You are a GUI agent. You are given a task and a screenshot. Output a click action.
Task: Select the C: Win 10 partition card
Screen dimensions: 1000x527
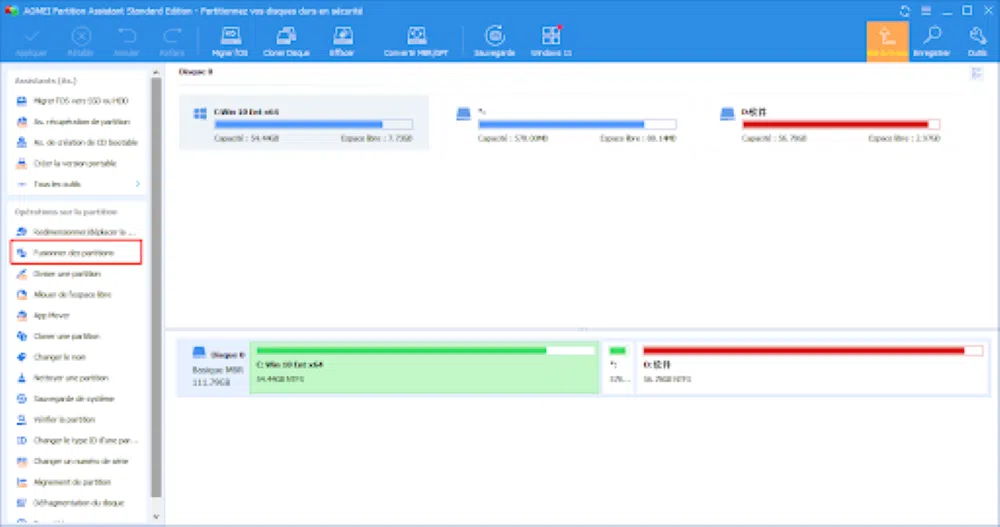pos(304,122)
